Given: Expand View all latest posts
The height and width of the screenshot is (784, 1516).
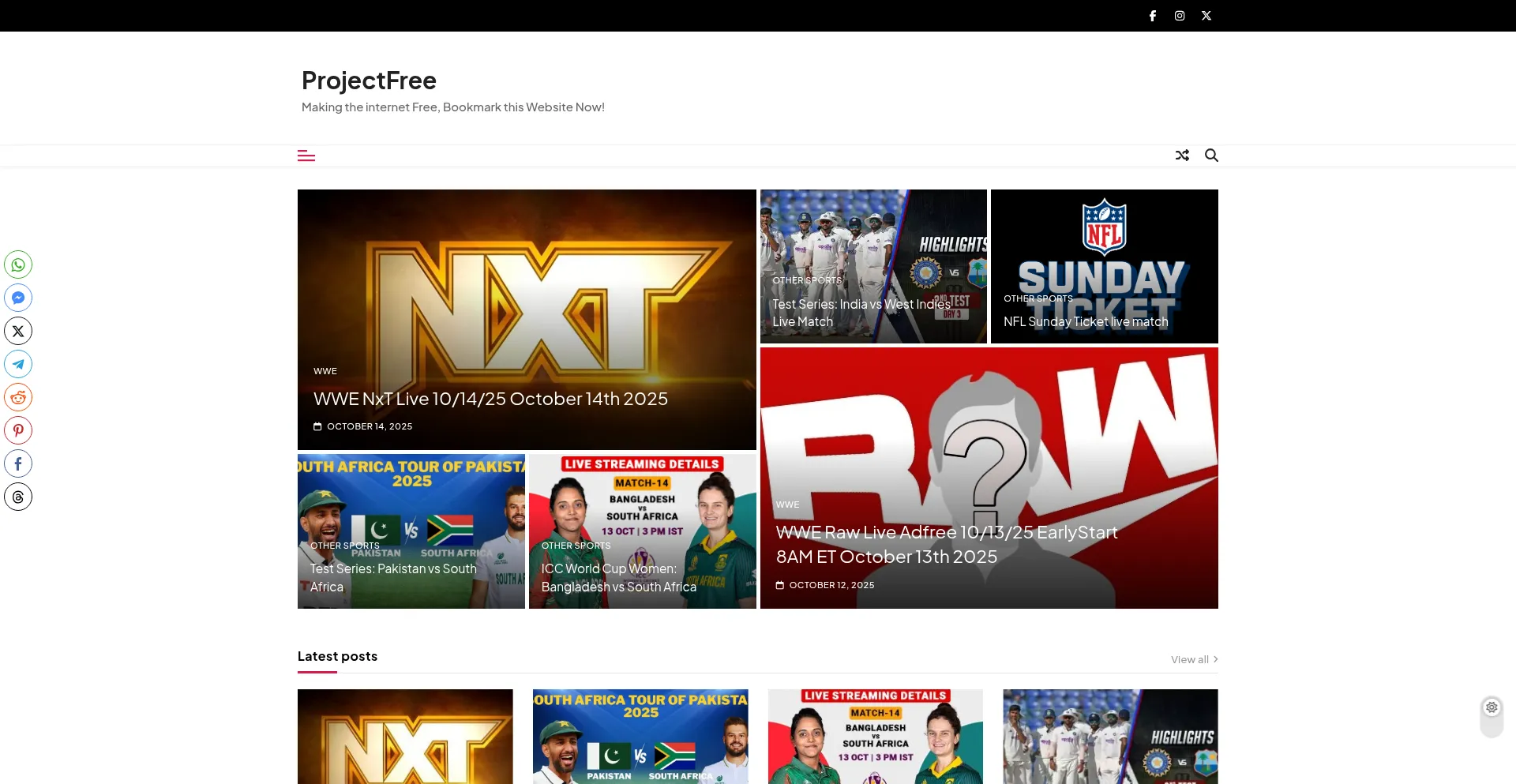Looking at the screenshot, I should 1195,659.
